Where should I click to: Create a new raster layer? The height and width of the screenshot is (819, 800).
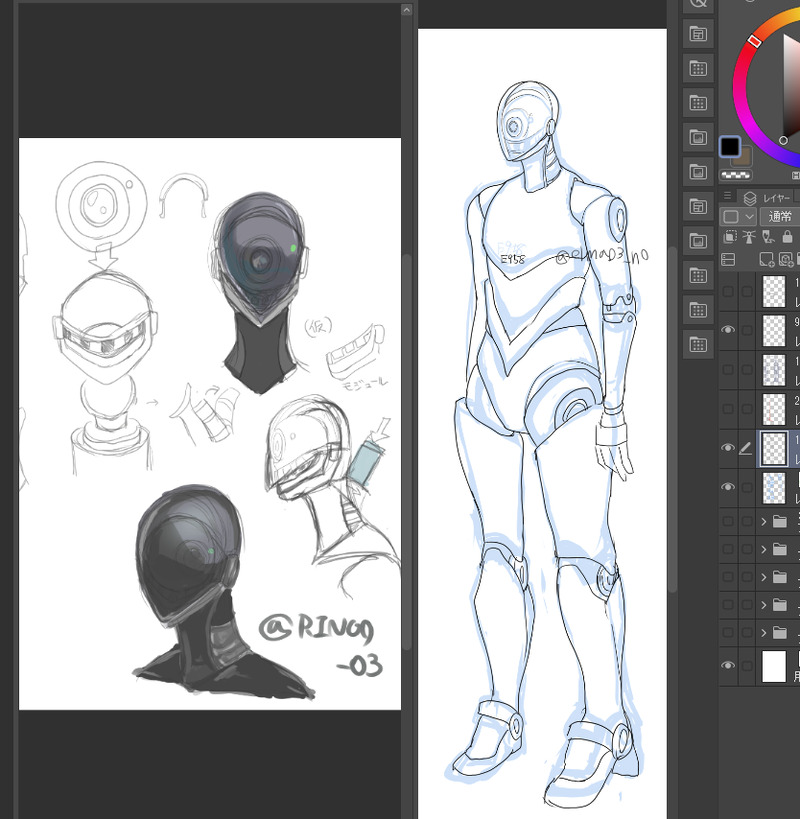pyautogui.click(x=767, y=259)
